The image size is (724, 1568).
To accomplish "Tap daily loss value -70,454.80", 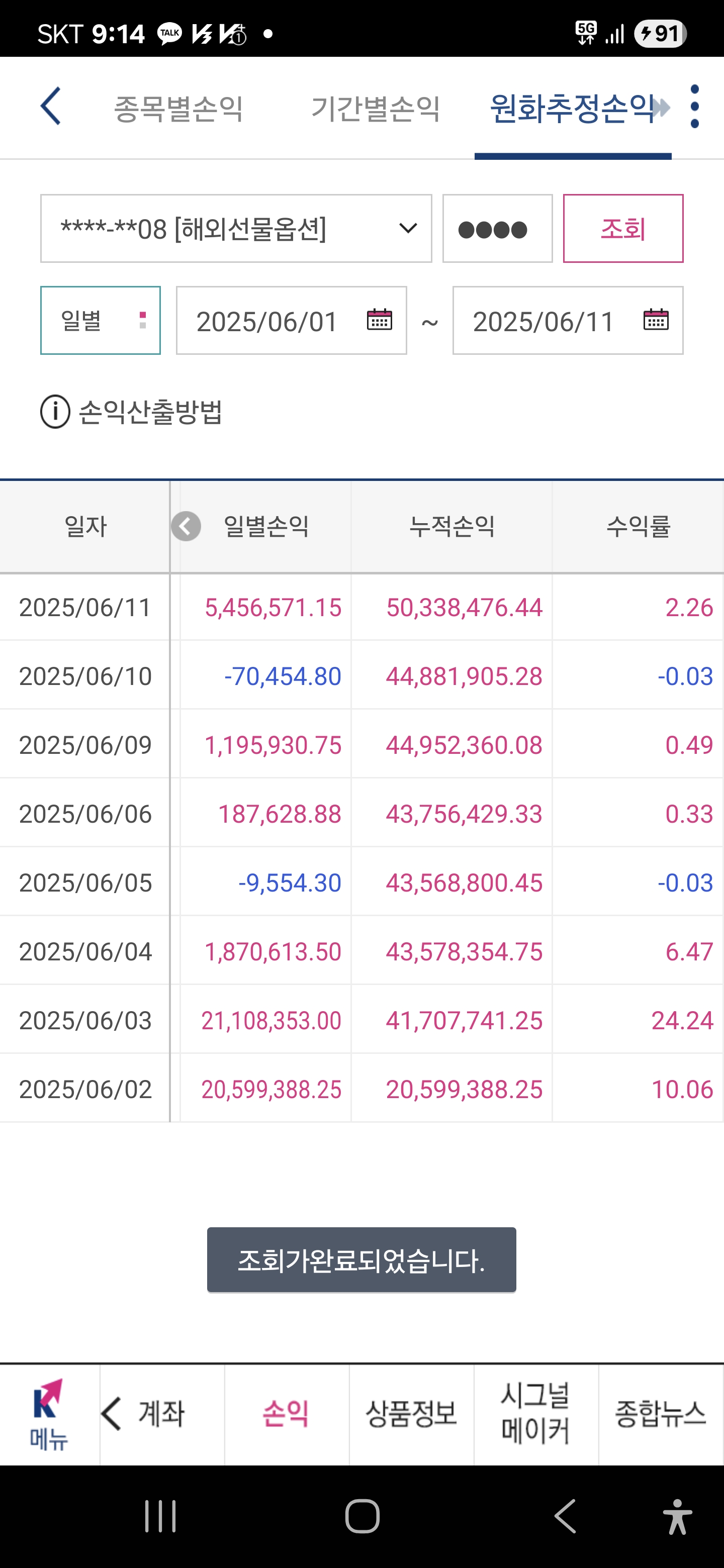I will [283, 676].
